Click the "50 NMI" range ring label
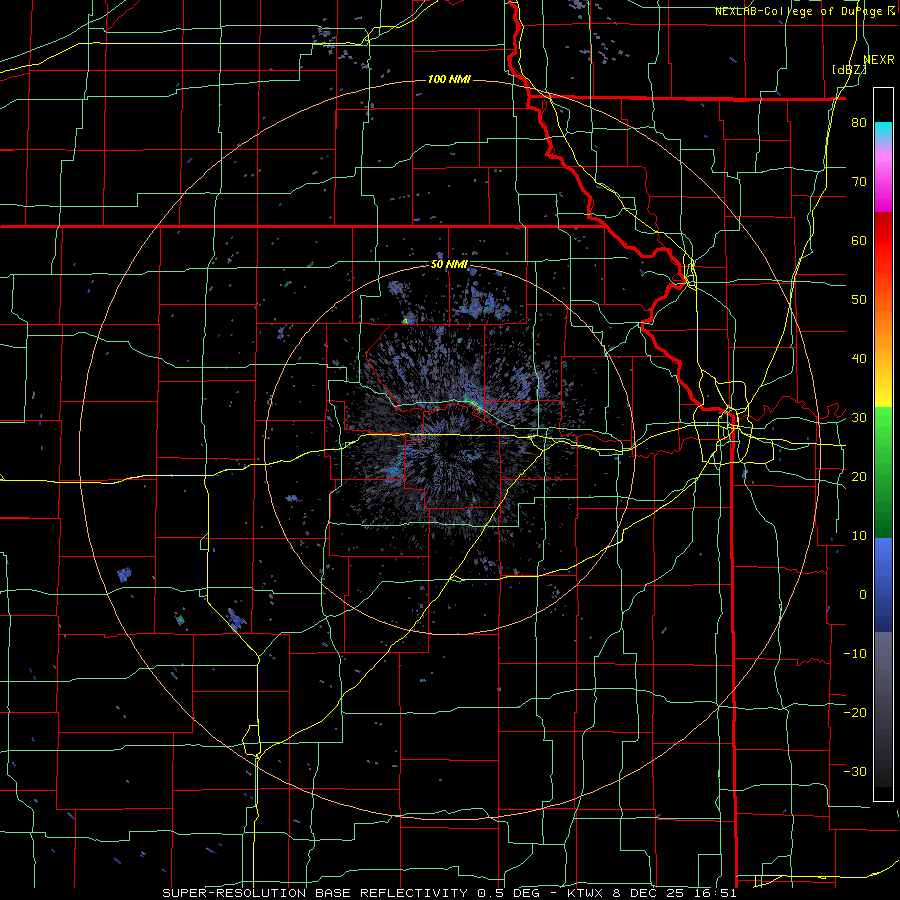The image size is (900, 900). [x=449, y=265]
